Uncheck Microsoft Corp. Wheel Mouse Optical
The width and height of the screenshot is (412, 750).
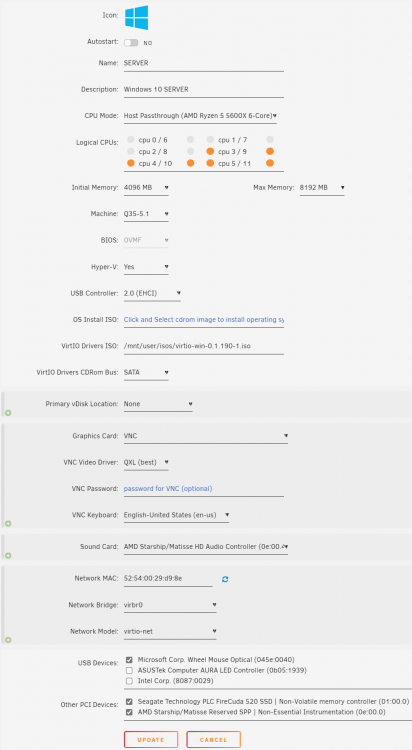tap(129, 660)
